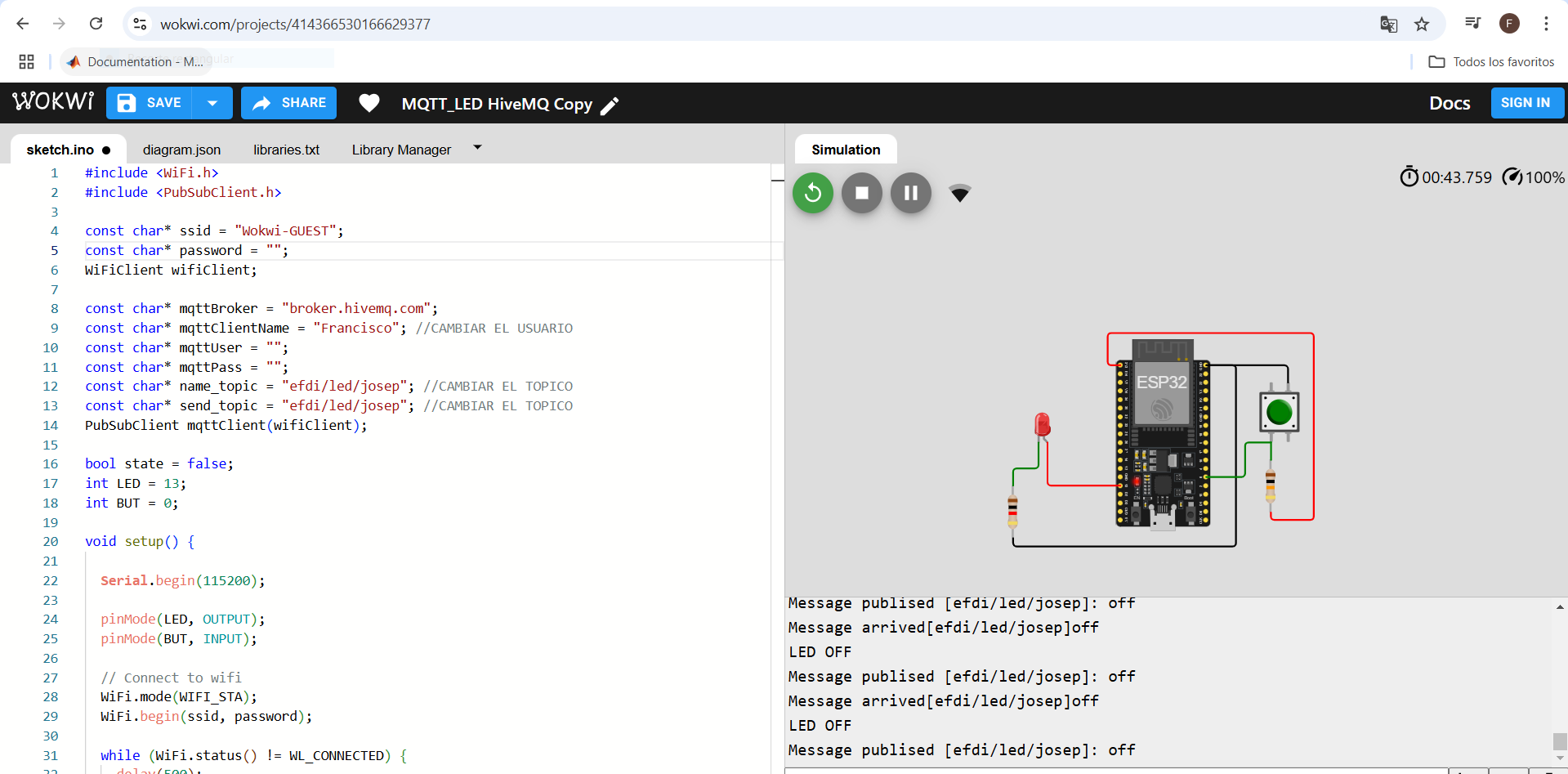Click the green pushbutton component
Screen dimensions: 1568x774
point(1279,412)
